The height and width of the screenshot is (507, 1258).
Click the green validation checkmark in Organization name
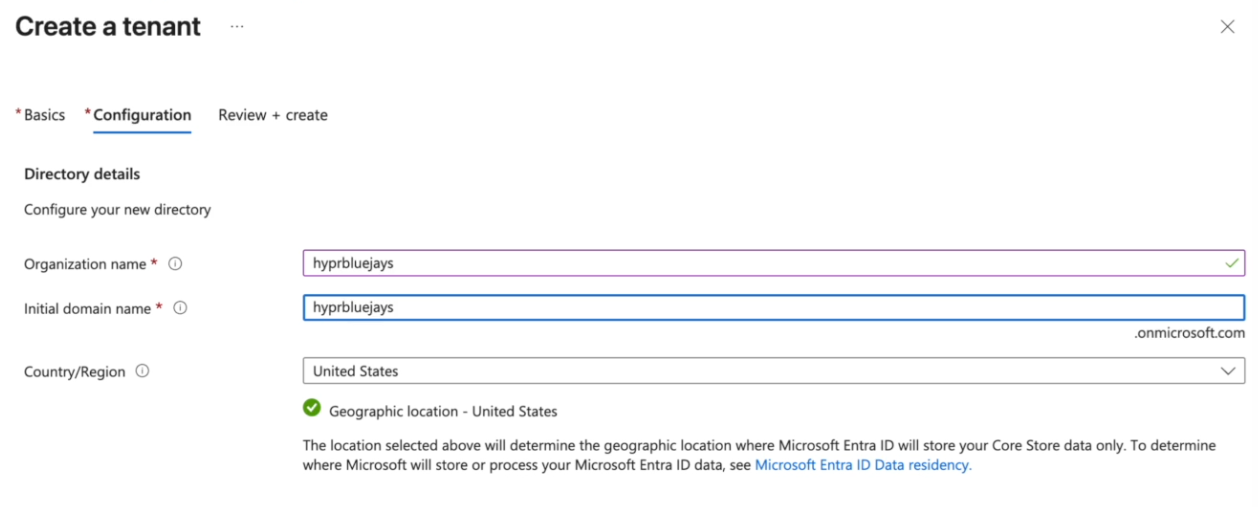click(x=1231, y=263)
